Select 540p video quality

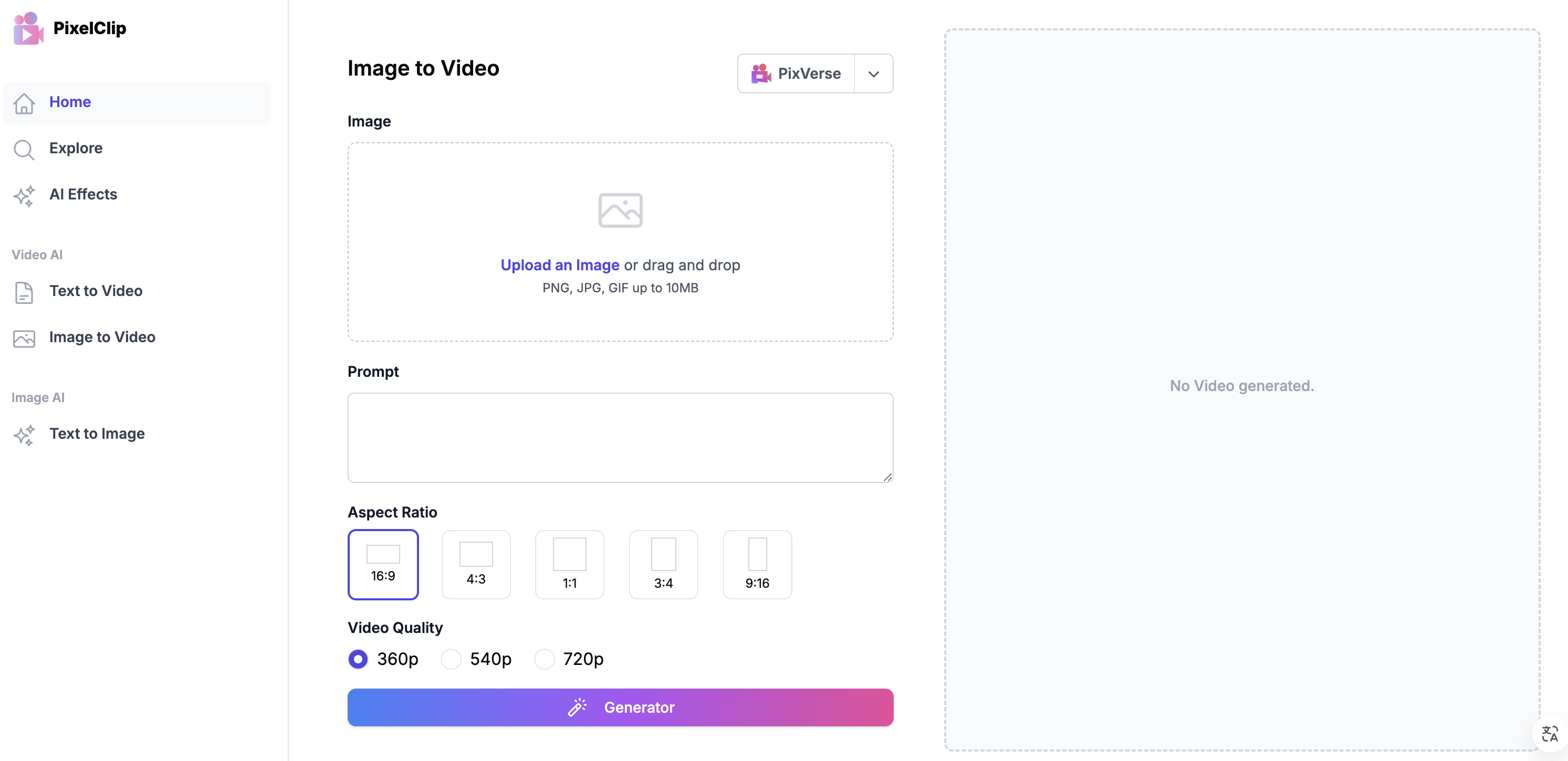(451, 659)
